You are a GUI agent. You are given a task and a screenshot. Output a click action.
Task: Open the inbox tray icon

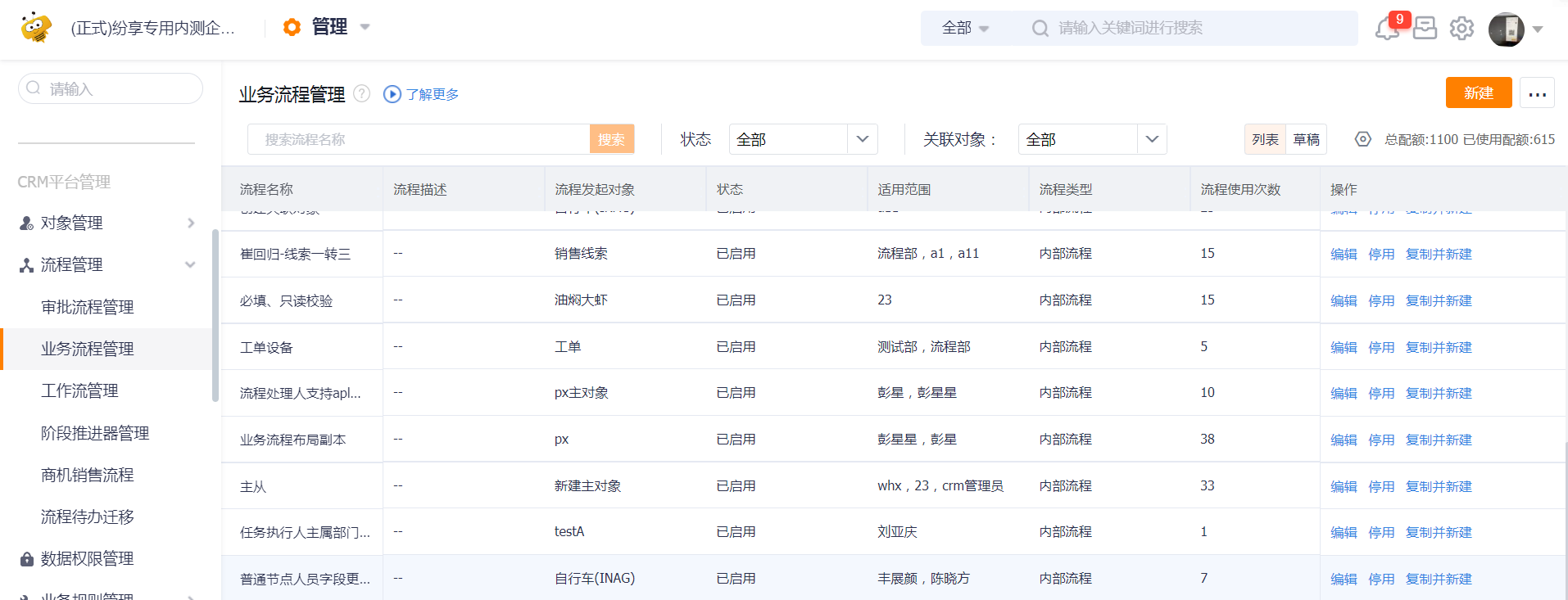1425,29
